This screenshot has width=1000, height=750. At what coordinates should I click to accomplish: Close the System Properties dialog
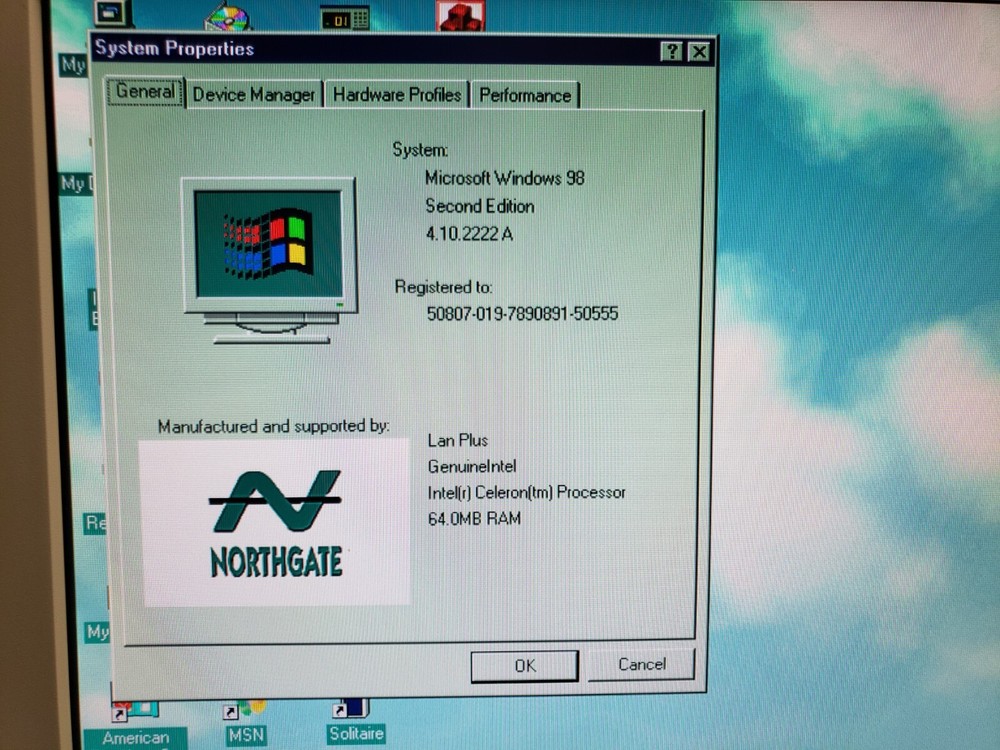(700, 52)
